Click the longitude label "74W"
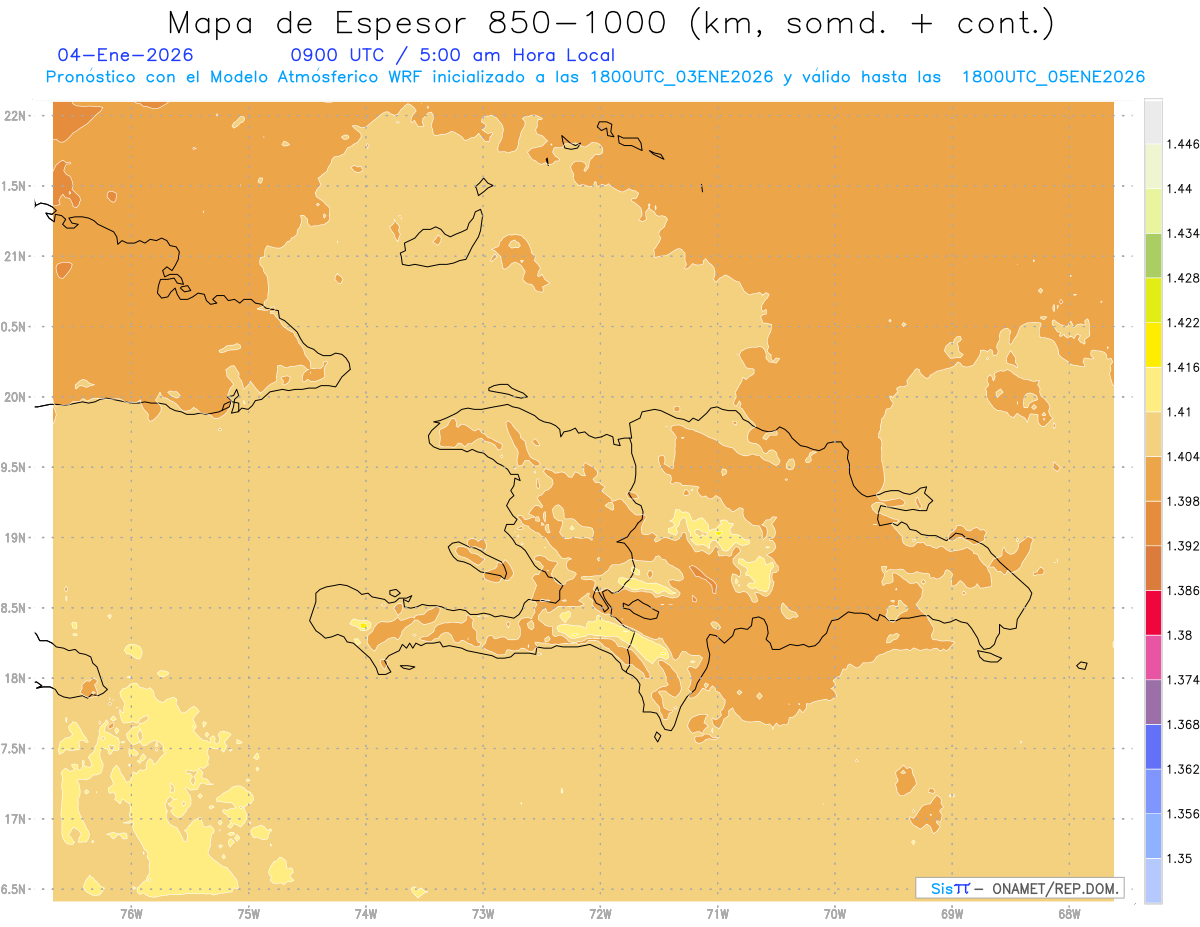The height and width of the screenshot is (927, 1200). [366, 914]
